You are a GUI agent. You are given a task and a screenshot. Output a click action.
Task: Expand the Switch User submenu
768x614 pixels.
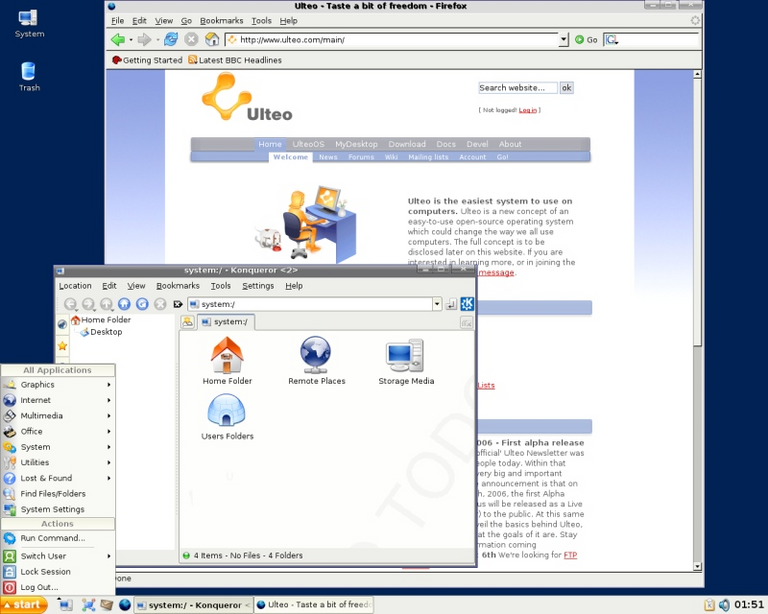pyautogui.click(x=58, y=556)
